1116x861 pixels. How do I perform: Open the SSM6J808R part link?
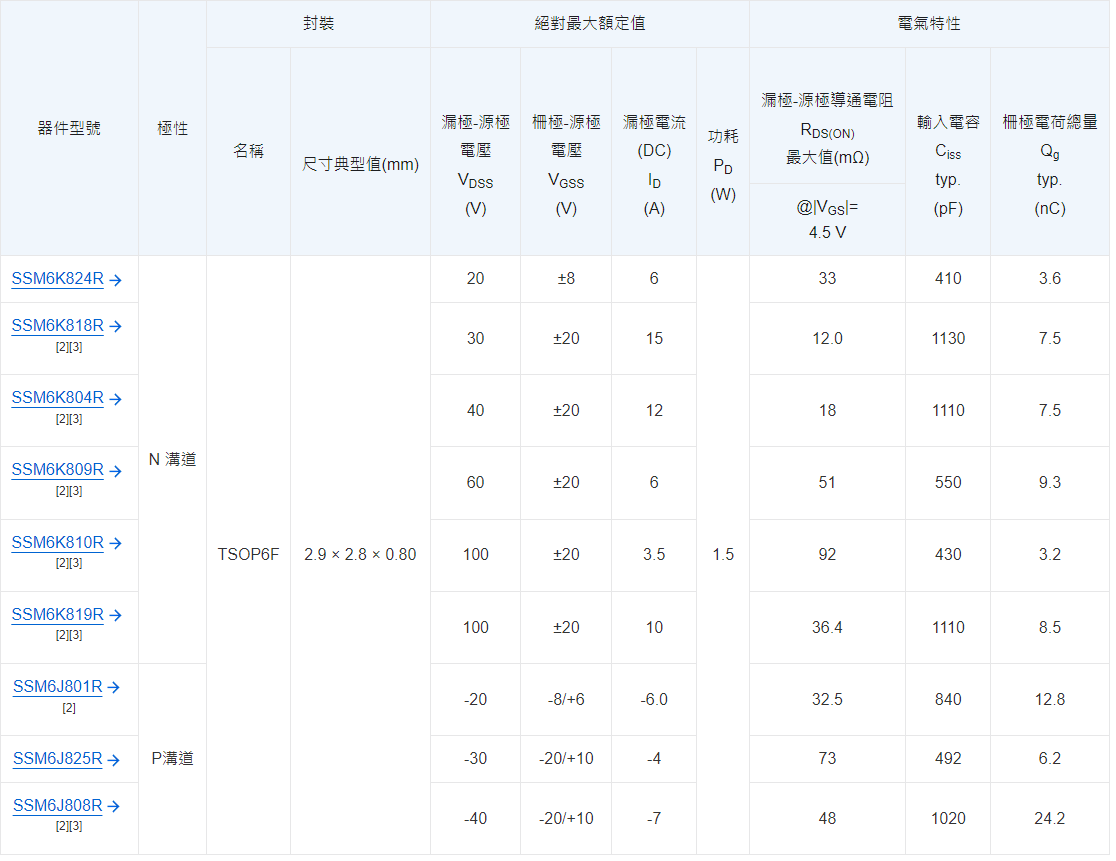click(x=57, y=806)
